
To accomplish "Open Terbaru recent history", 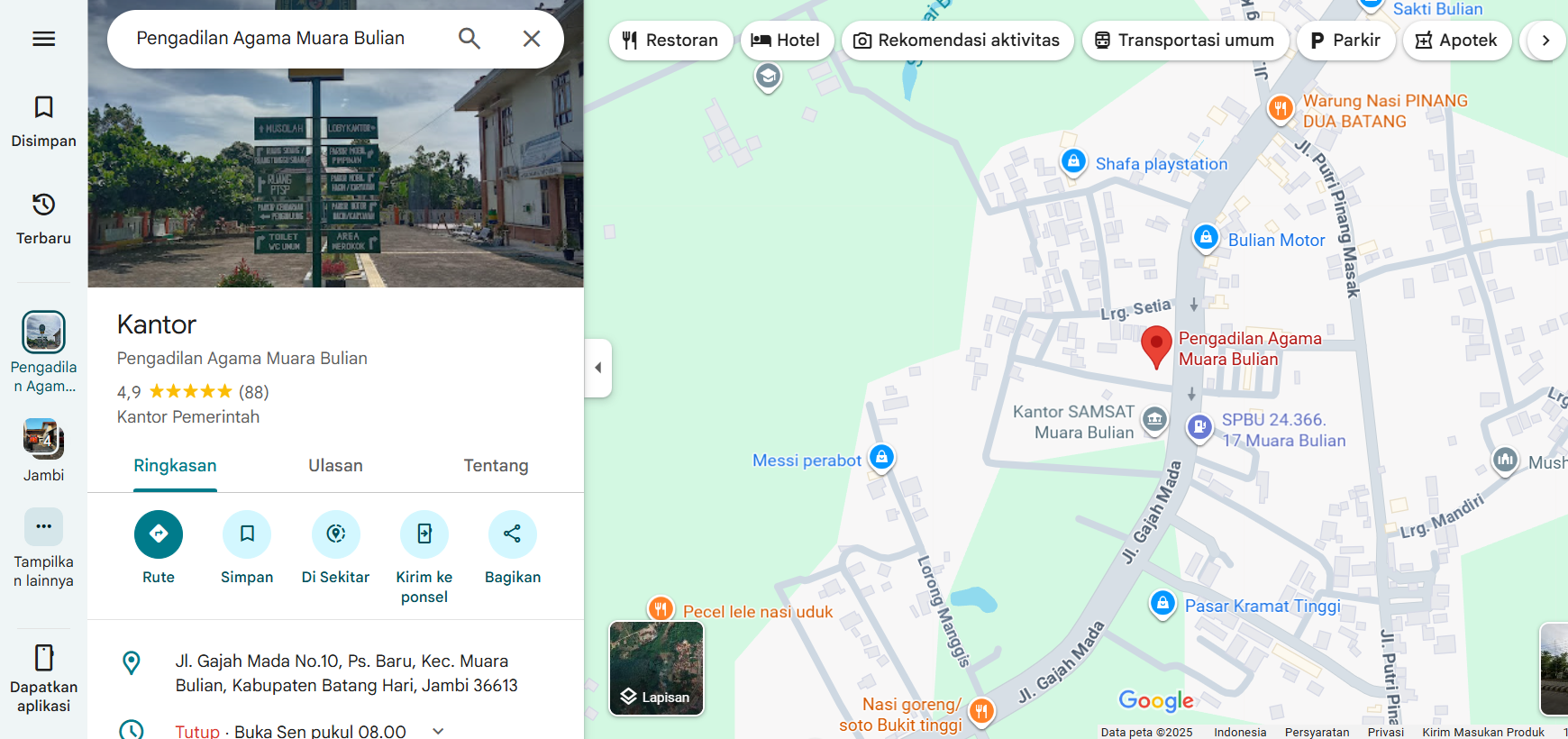I will click(x=43, y=219).
